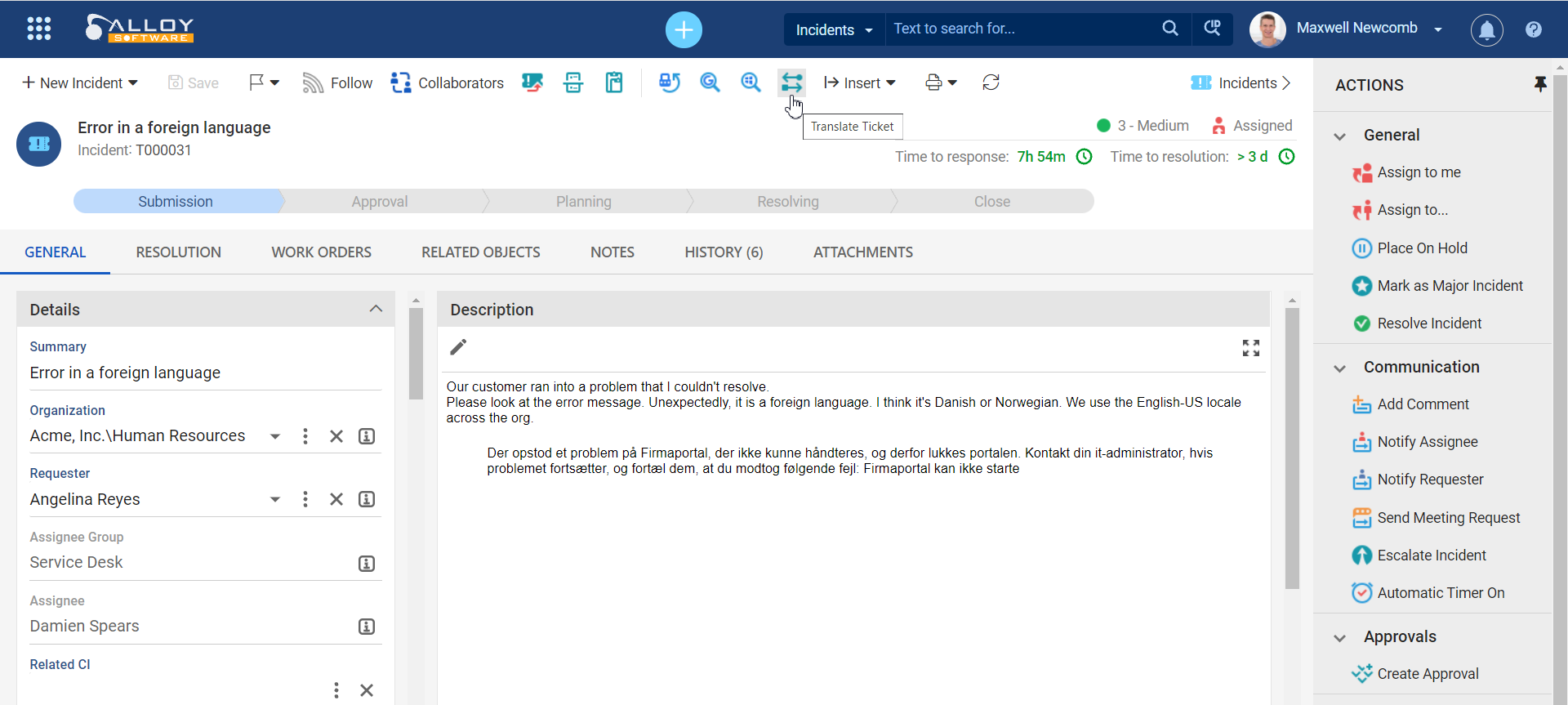Collapse the Approvals actions group
This screenshot has height=705, width=1568.
coord(1339,637)
